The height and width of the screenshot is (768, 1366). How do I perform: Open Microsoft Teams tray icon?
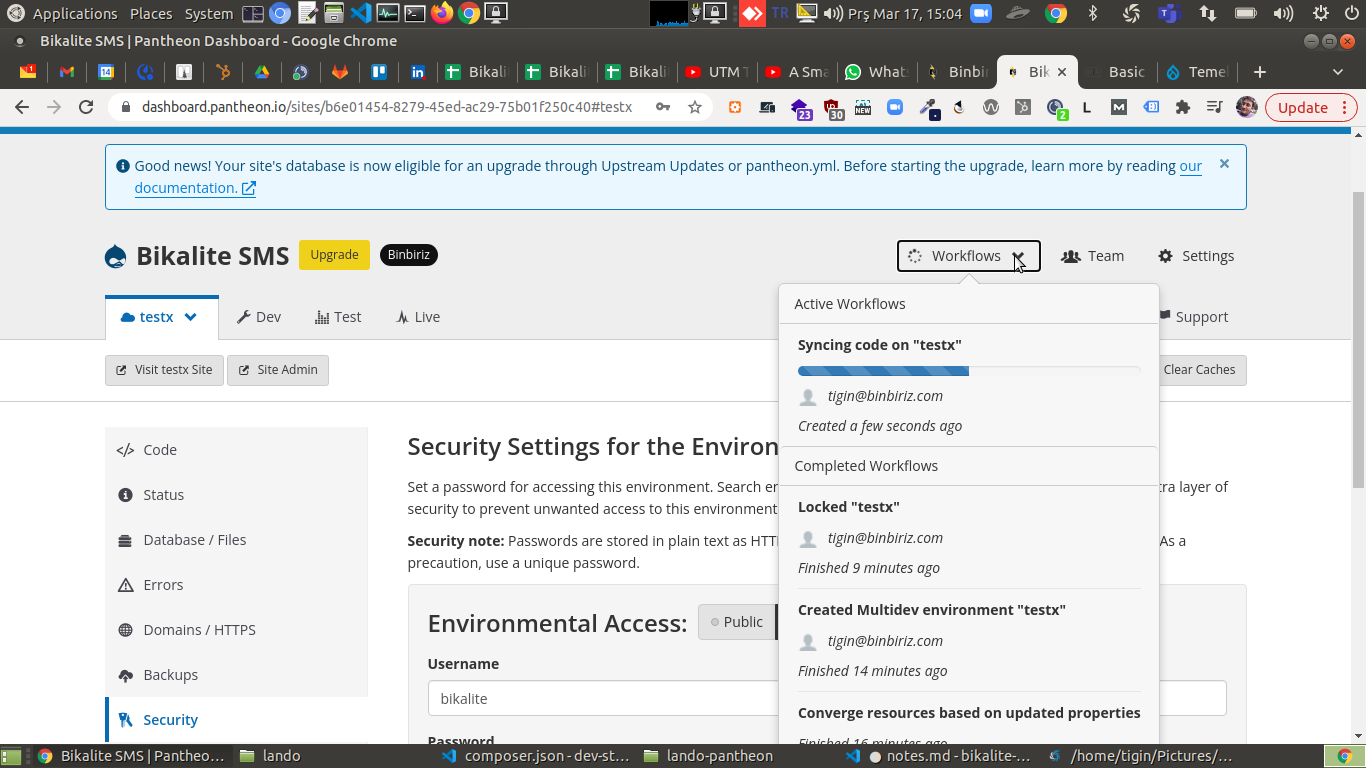[x=1168, y=13]
